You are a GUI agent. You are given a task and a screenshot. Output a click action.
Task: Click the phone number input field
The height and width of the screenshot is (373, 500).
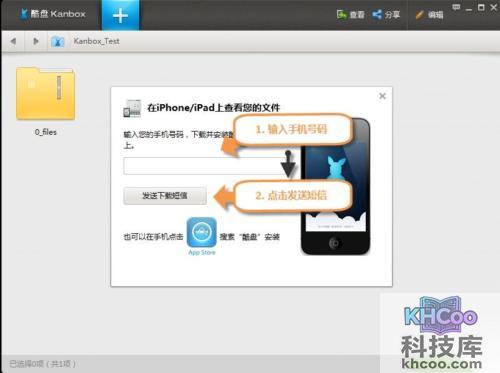205,166
